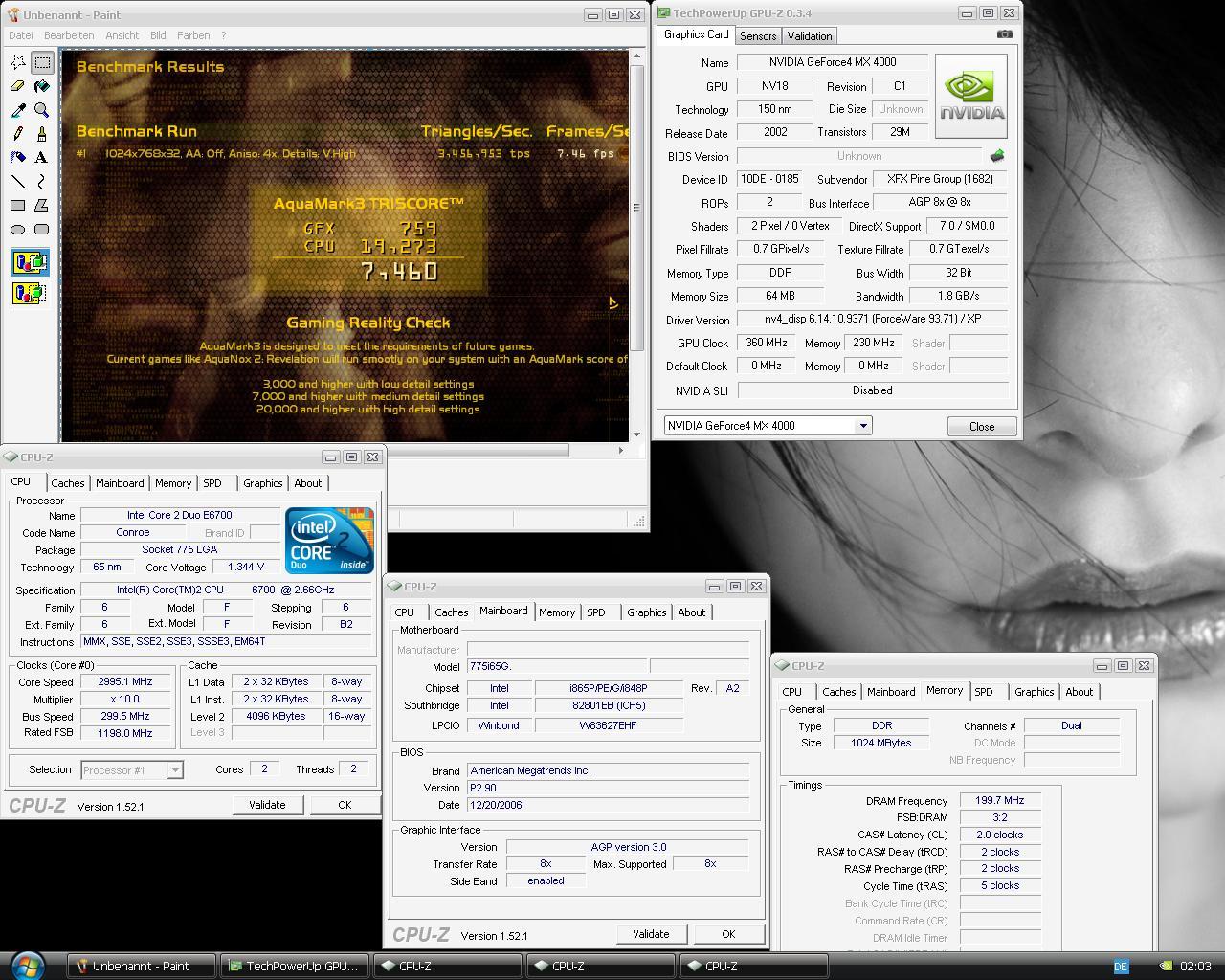Pick the Eraser tool in Paint

(x=18, y=86)
